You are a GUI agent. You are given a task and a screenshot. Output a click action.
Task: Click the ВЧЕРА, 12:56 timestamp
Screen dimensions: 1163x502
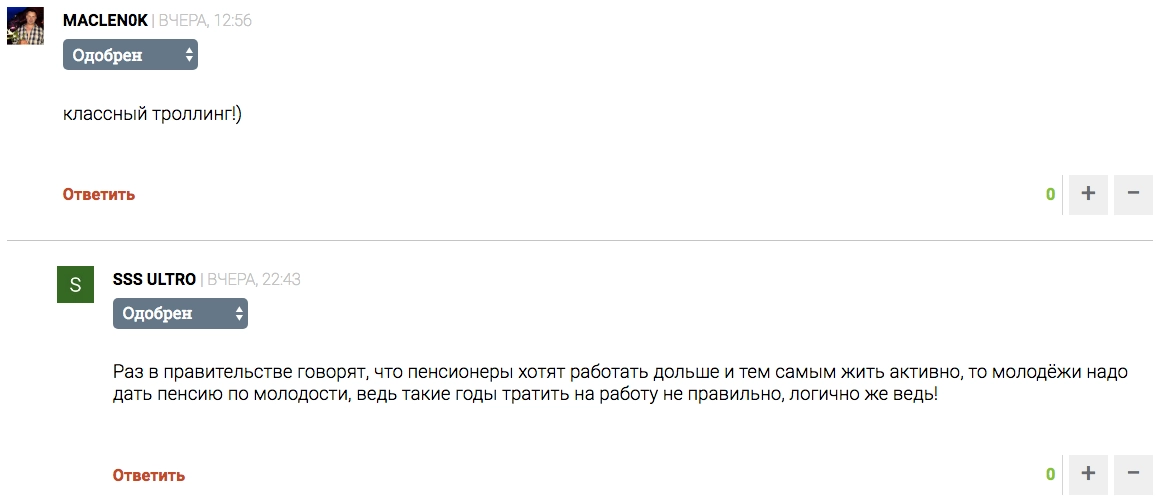[x=205, y=21]
